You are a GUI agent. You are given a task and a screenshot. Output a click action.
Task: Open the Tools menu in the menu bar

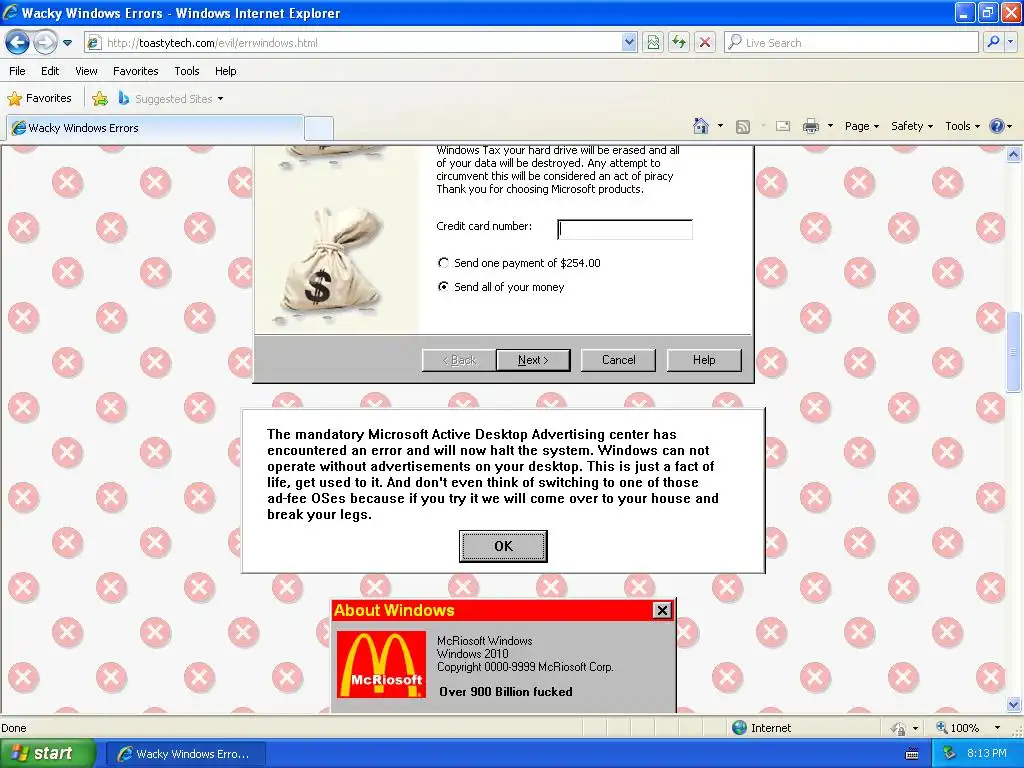[x=187, y=71]
